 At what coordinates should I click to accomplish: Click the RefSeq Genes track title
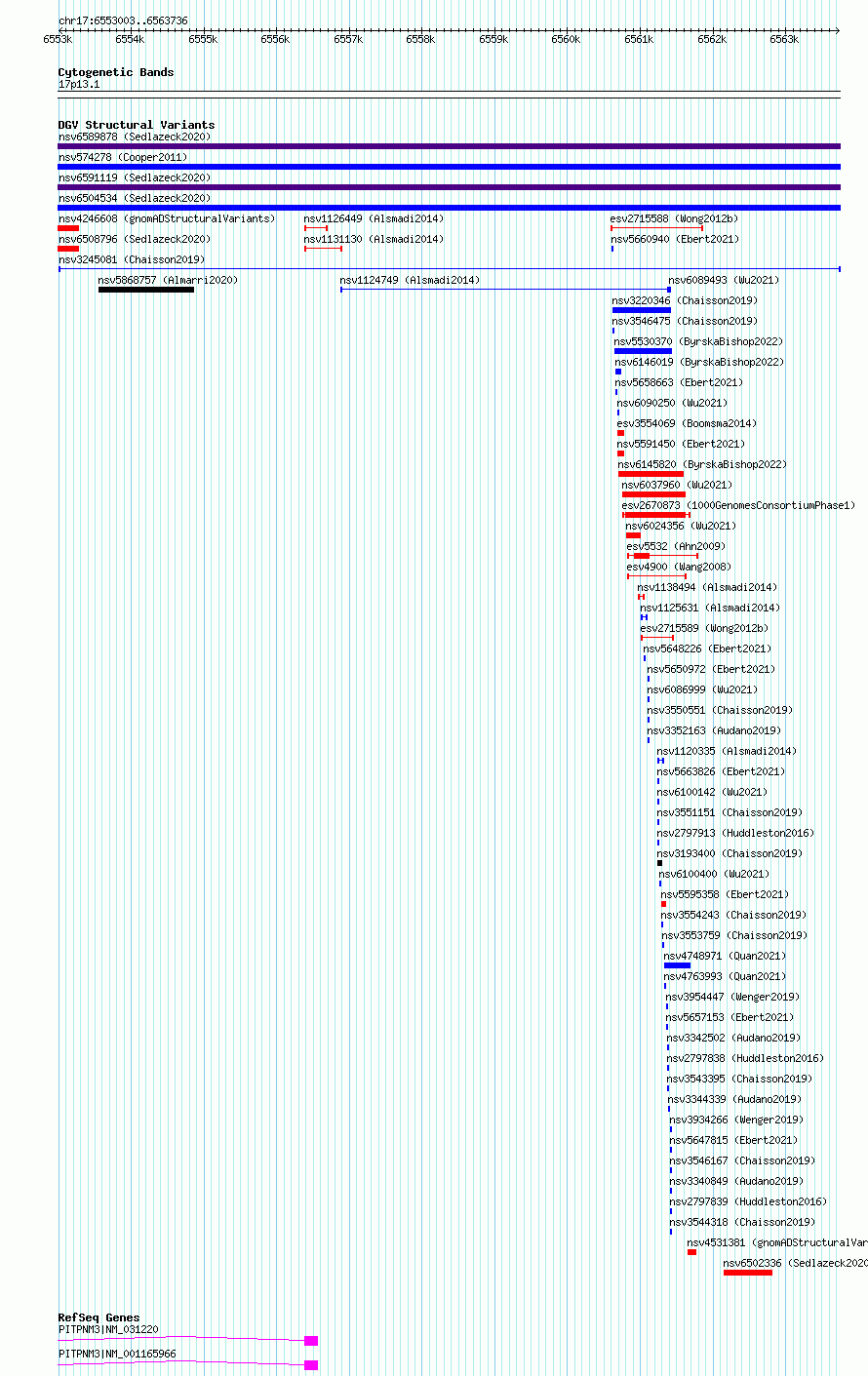pyautogui.click(x=99, y=1317)
